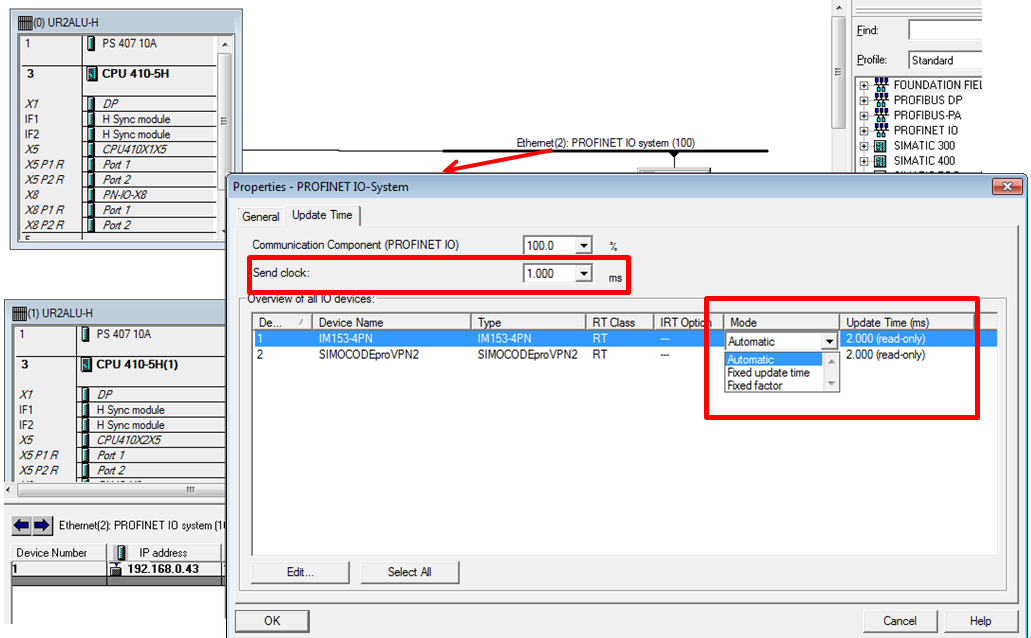Open Help for the properties dialog
Screen dimensions: 1031x638
[x=980, y=621]
